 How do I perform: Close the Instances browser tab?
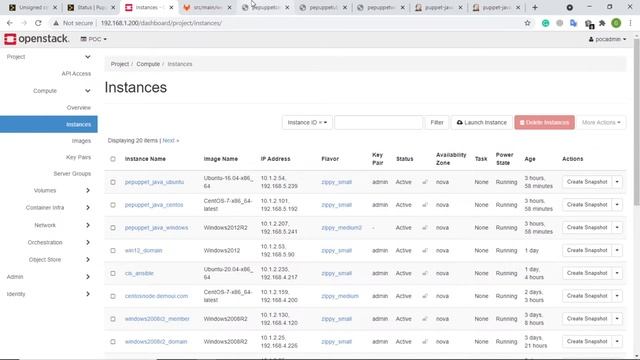click(x=171, y=7)
